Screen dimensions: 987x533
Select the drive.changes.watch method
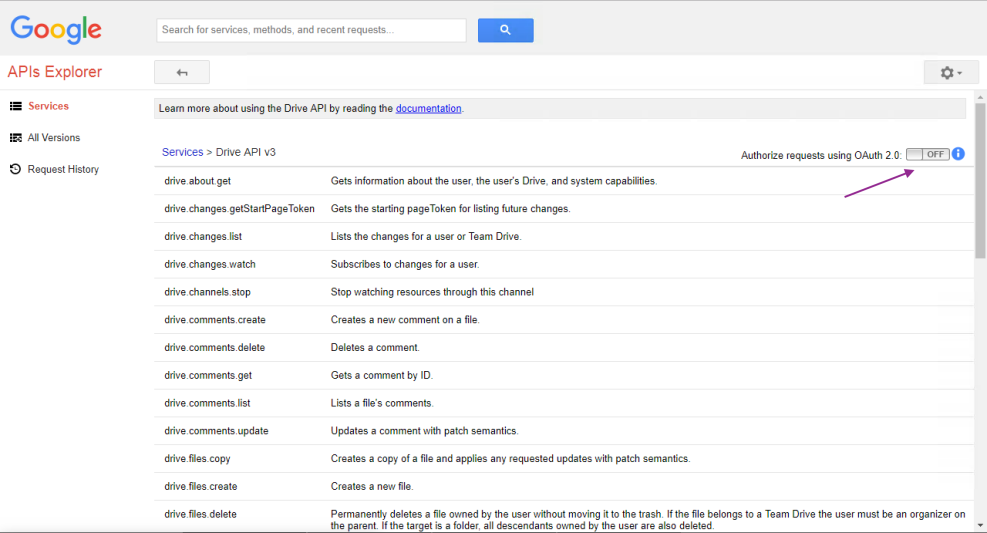[x=210, y=264]
